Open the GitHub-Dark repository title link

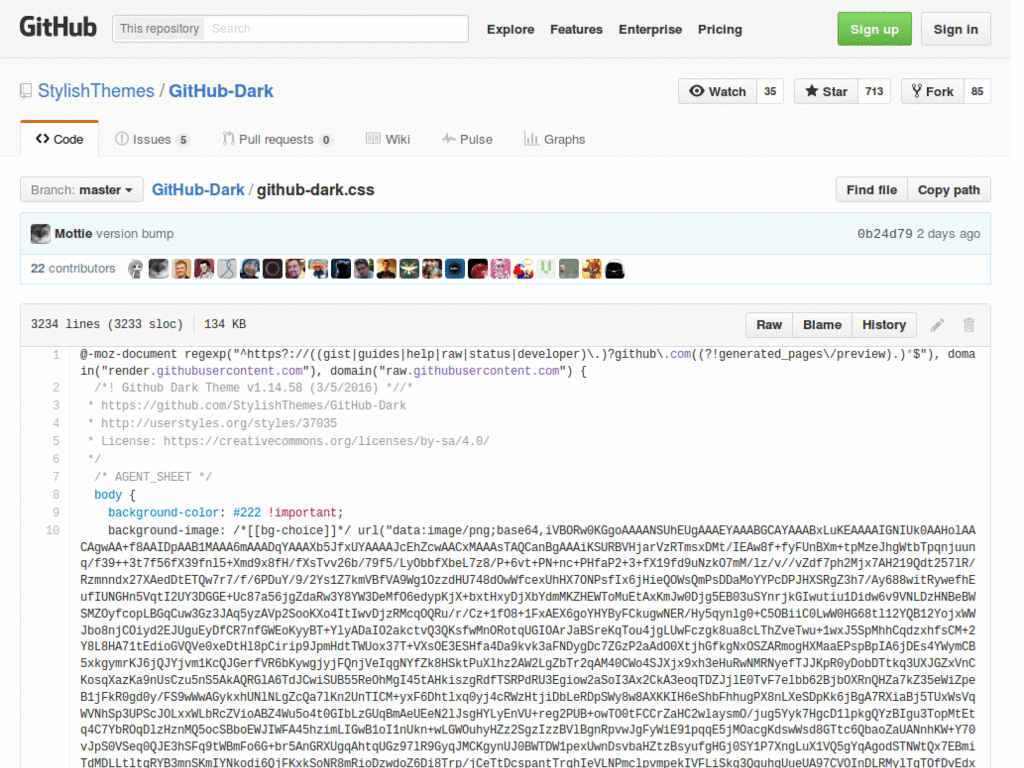click(x=221, y=91)
